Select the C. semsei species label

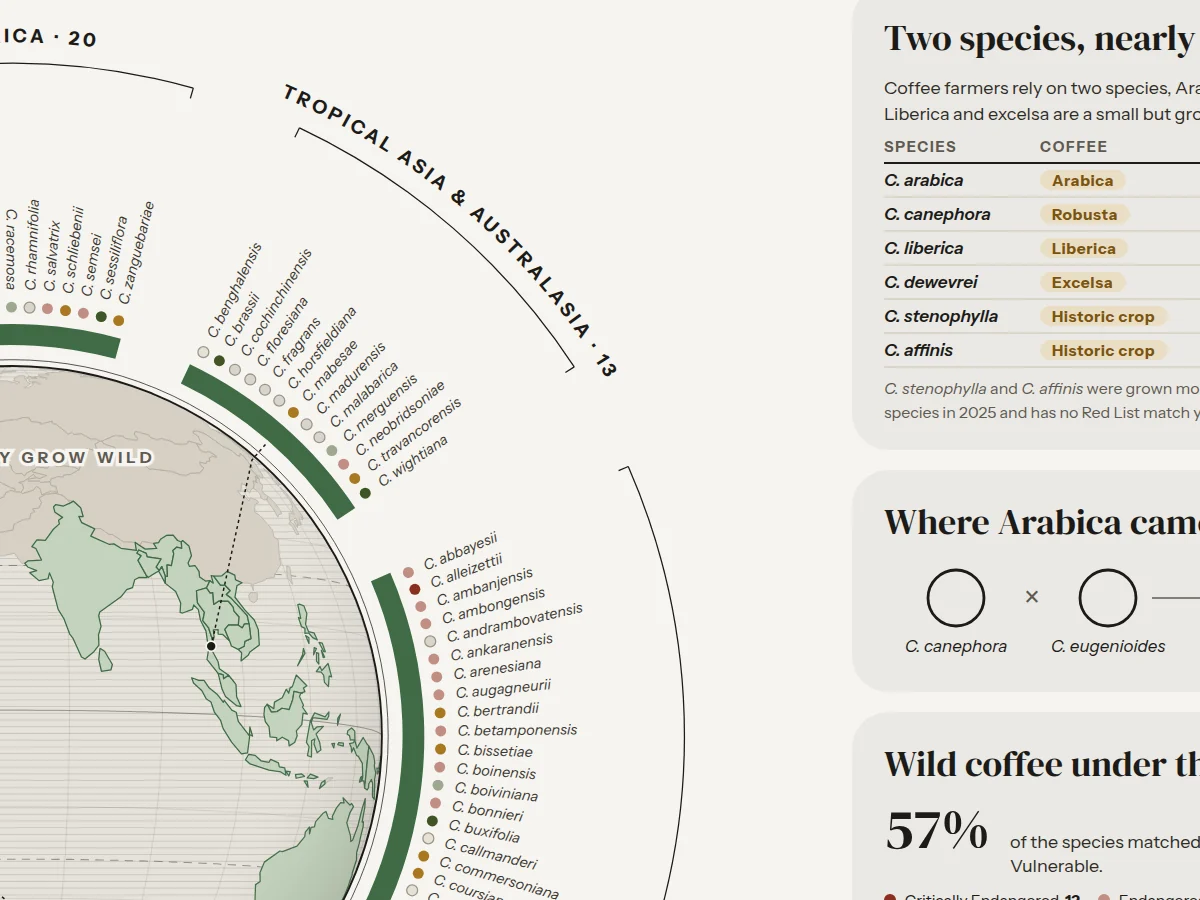pos(91,266)
